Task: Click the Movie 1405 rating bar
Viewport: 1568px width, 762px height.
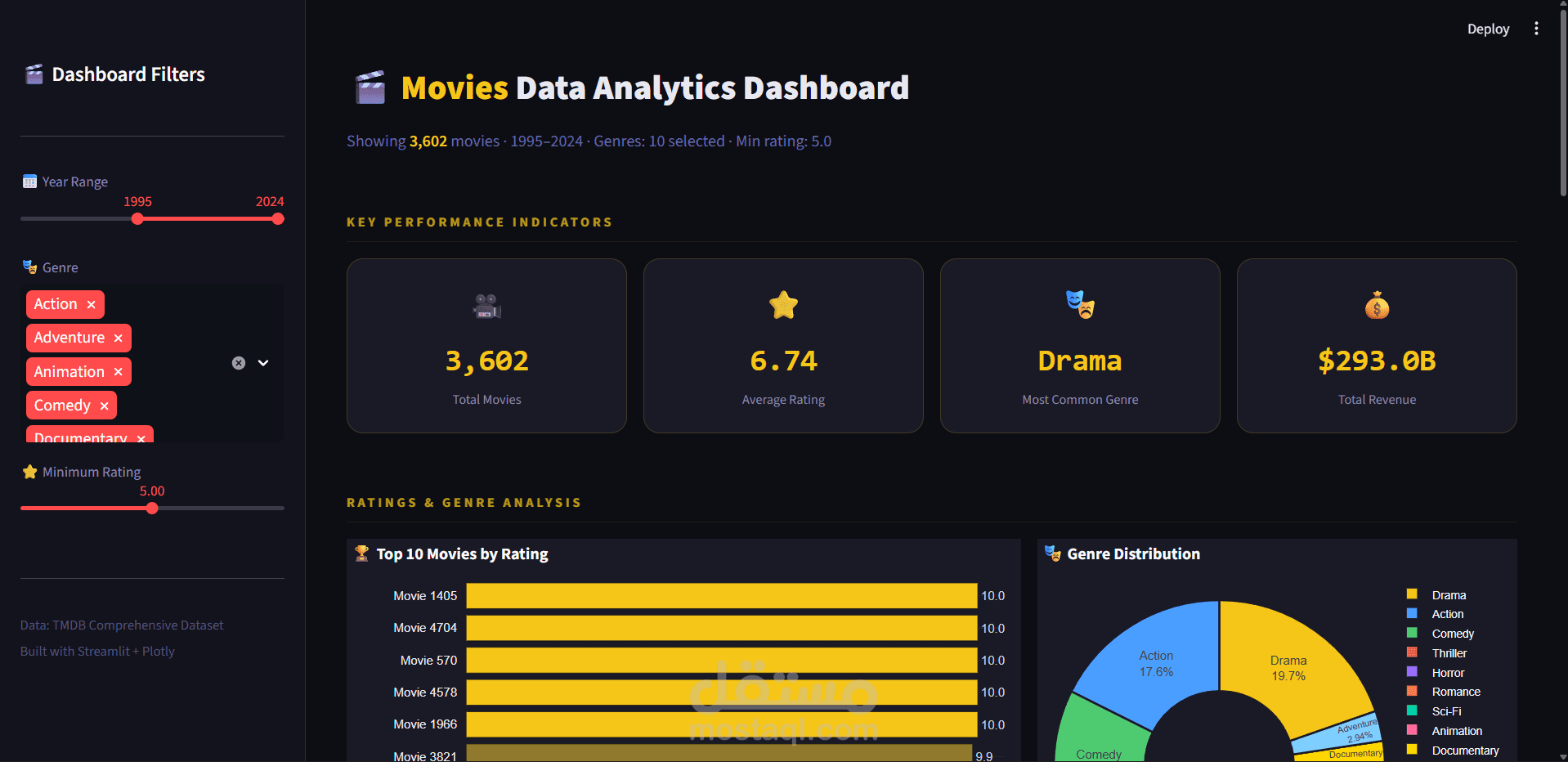Action: pos(722,596)
